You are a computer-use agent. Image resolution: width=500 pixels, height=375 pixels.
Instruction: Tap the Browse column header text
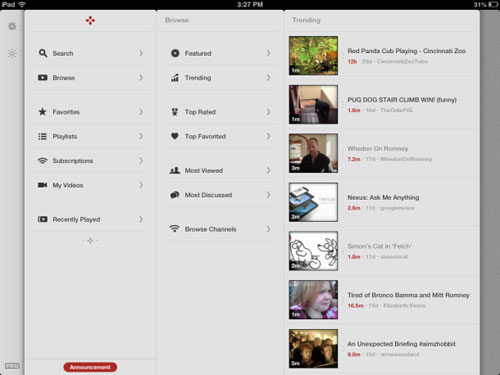(177, 20)
